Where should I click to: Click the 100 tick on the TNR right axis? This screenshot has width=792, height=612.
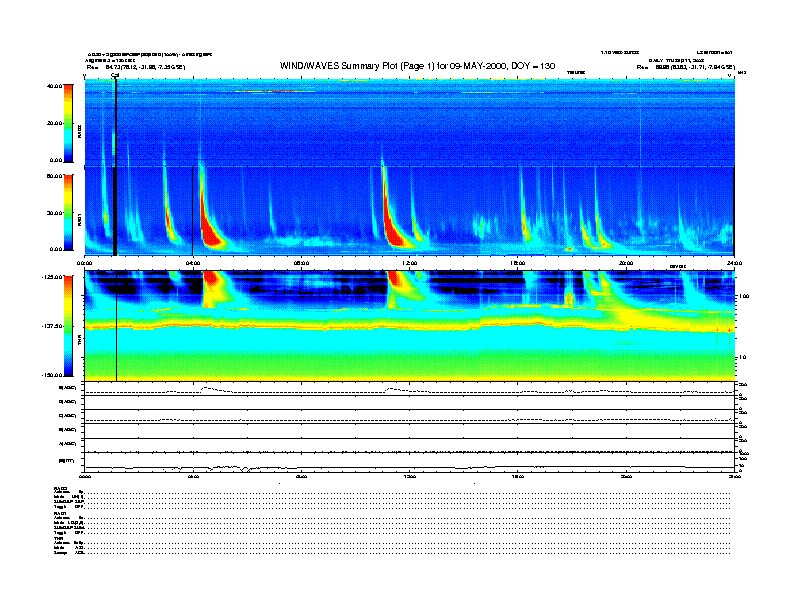(x=743, y=296)
